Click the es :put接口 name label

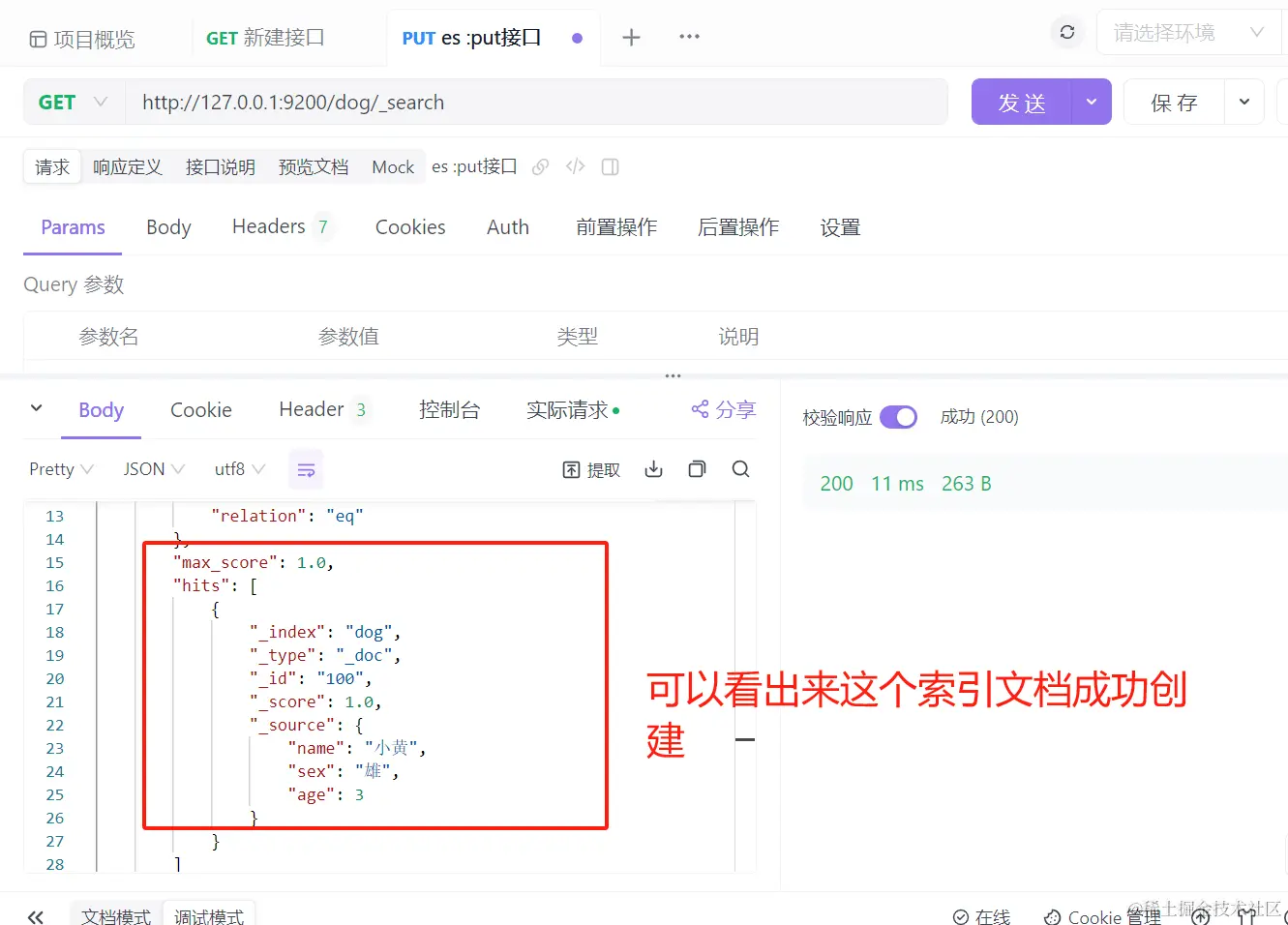coord(474,166)
